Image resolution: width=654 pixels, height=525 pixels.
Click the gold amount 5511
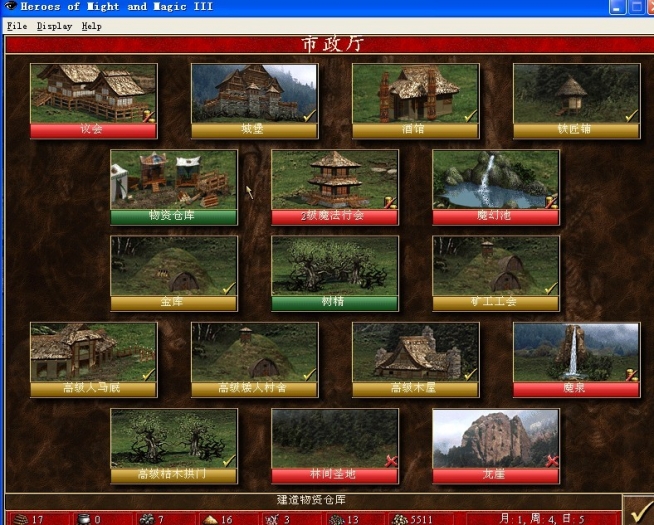tap(421, 520)
